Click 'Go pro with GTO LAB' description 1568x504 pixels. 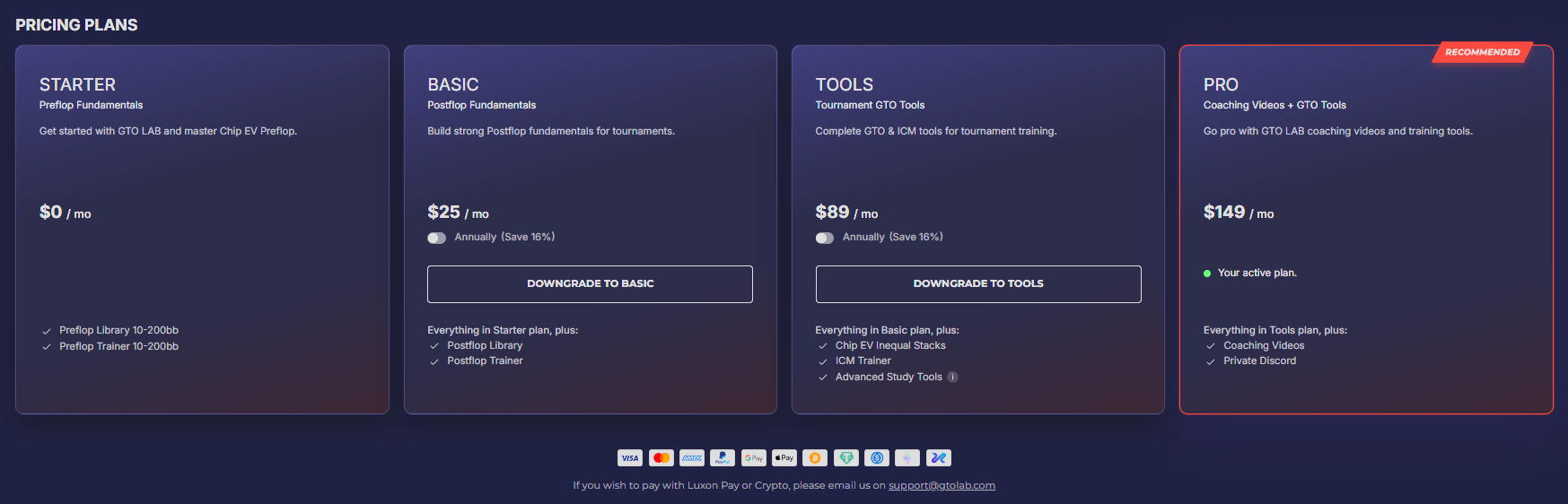1338,131
